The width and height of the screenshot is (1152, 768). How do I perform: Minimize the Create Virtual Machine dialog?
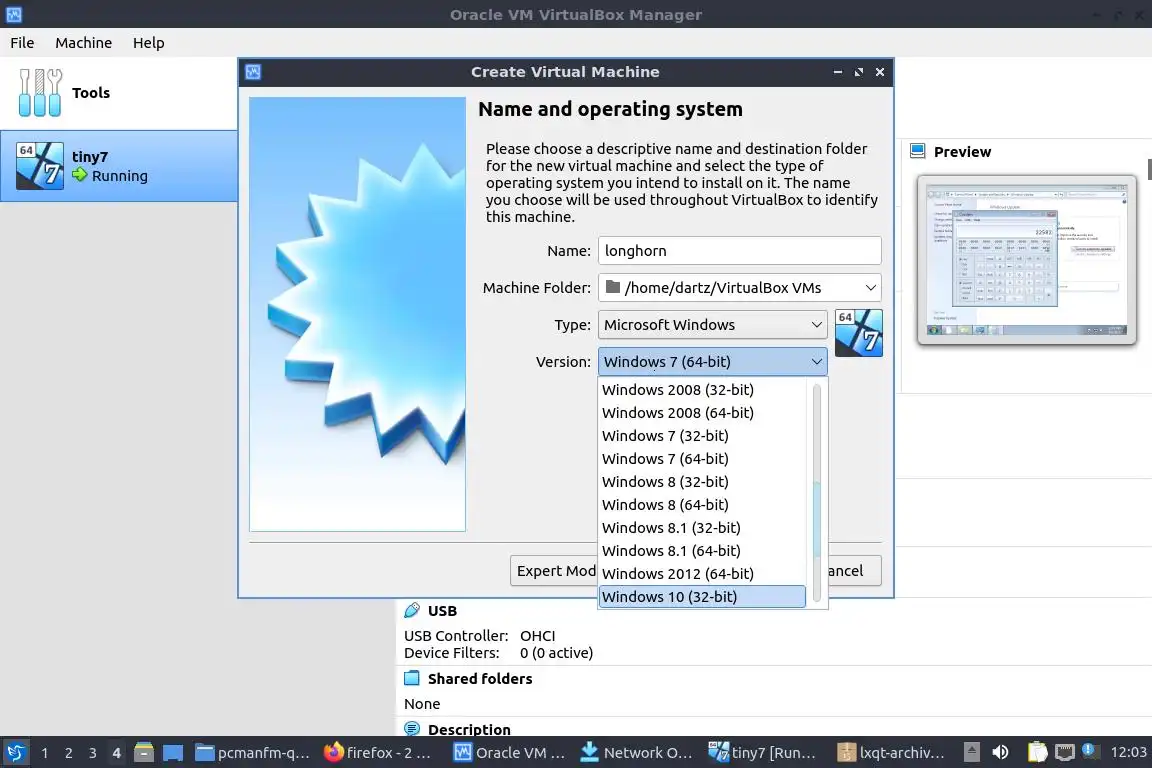point(838,72)
